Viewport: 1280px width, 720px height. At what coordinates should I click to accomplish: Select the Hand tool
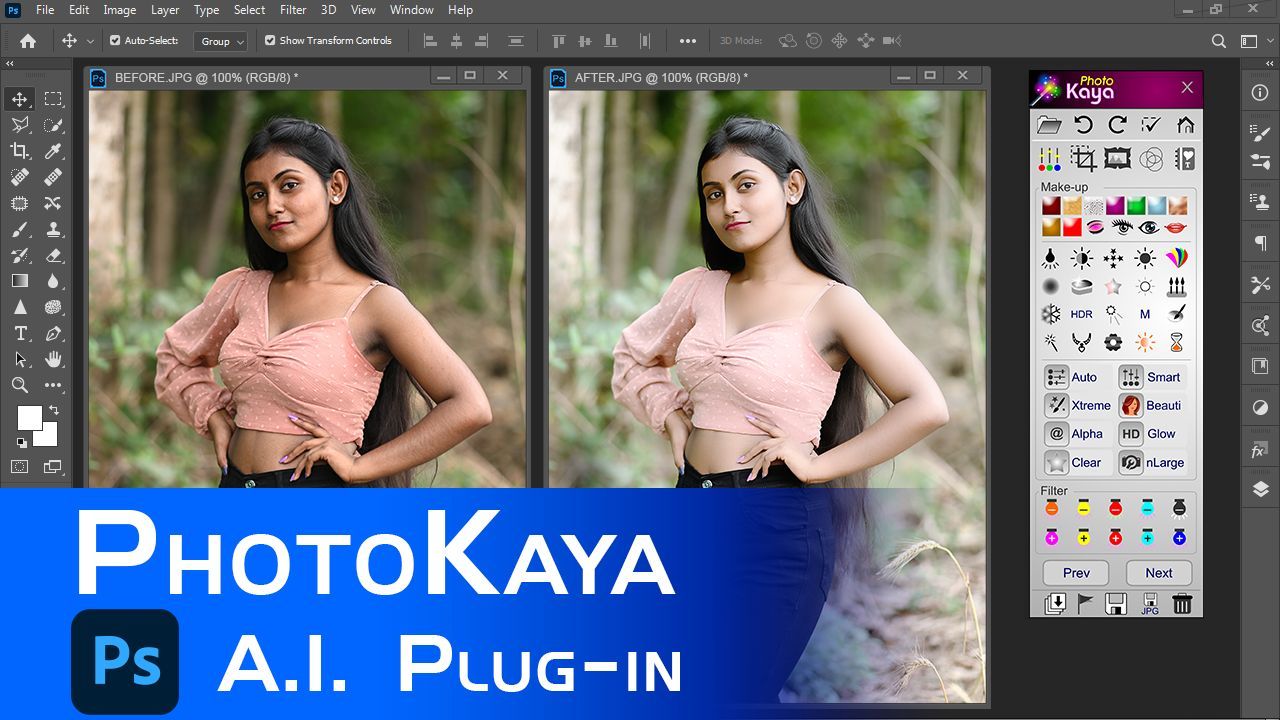point(53,359)
